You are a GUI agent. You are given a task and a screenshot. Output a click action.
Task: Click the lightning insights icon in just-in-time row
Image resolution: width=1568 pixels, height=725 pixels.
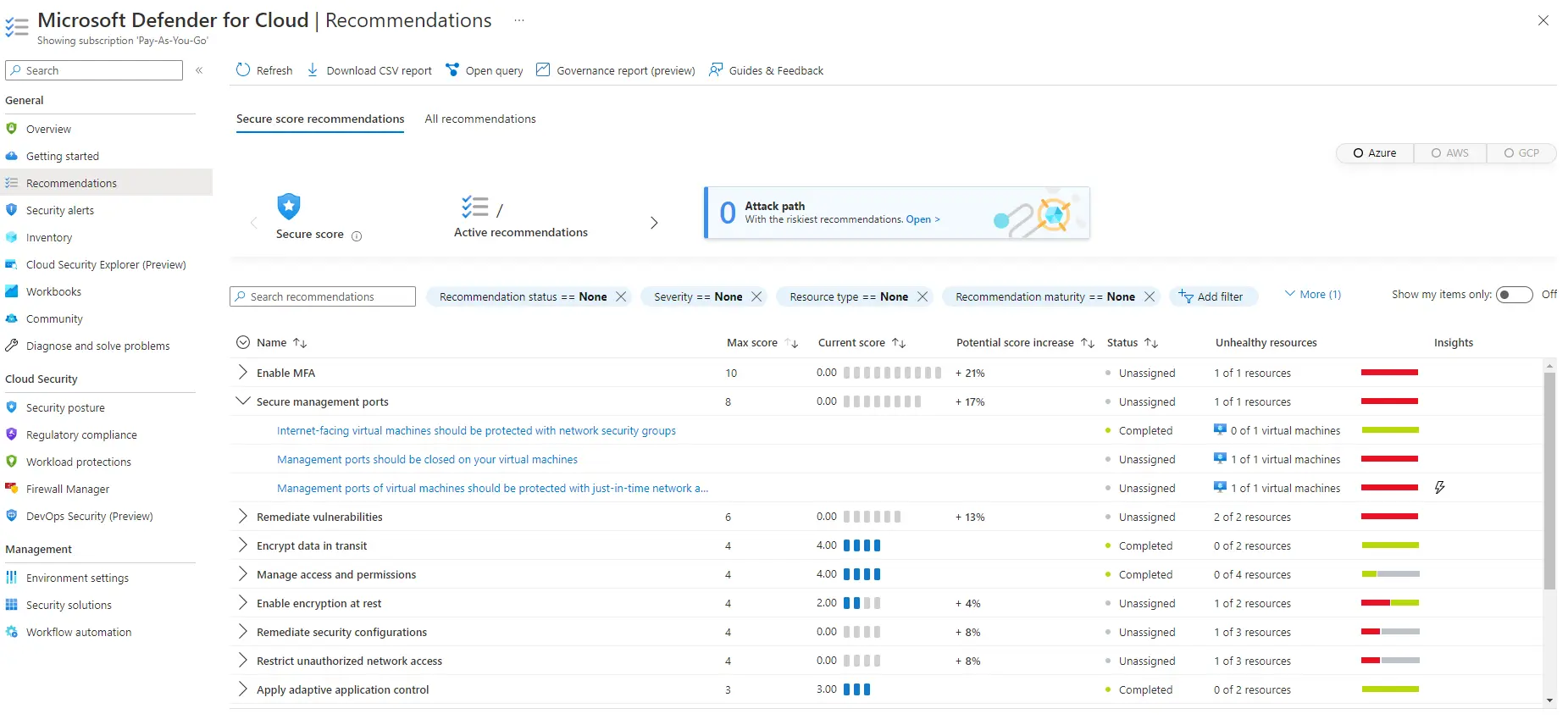click(1439, 487)
